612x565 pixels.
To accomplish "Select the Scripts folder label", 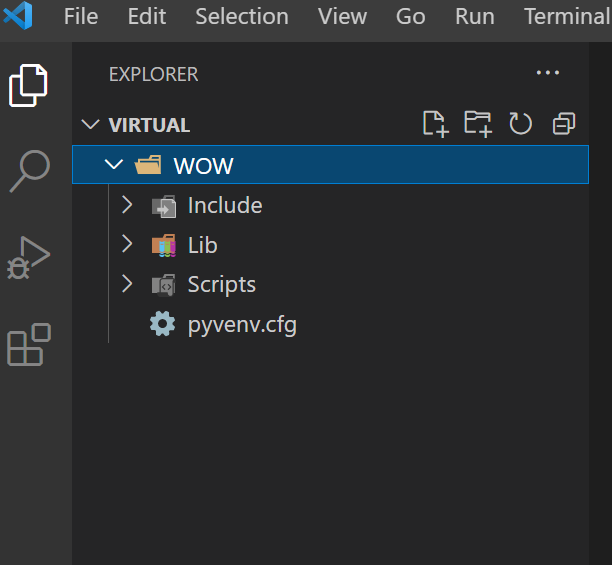I will 222,285.
